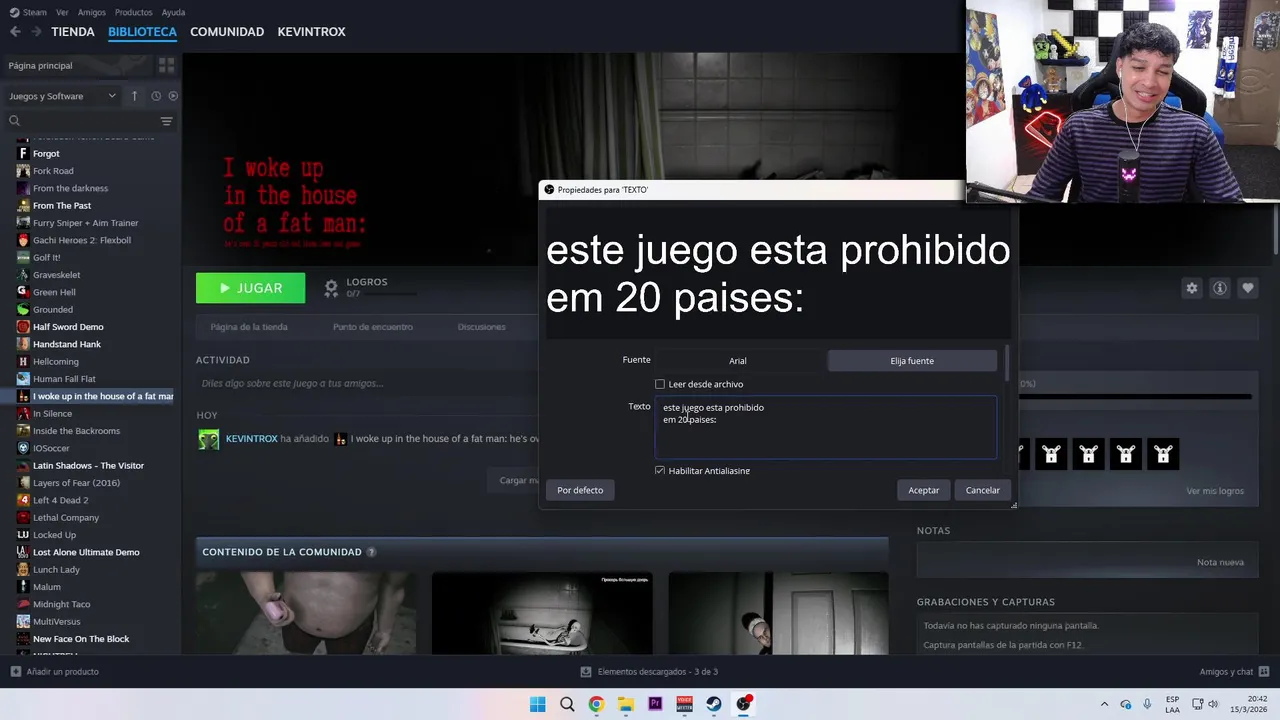Open third community content thumbnail
The height and width of the screenshot is (720, 1280).
778,613
